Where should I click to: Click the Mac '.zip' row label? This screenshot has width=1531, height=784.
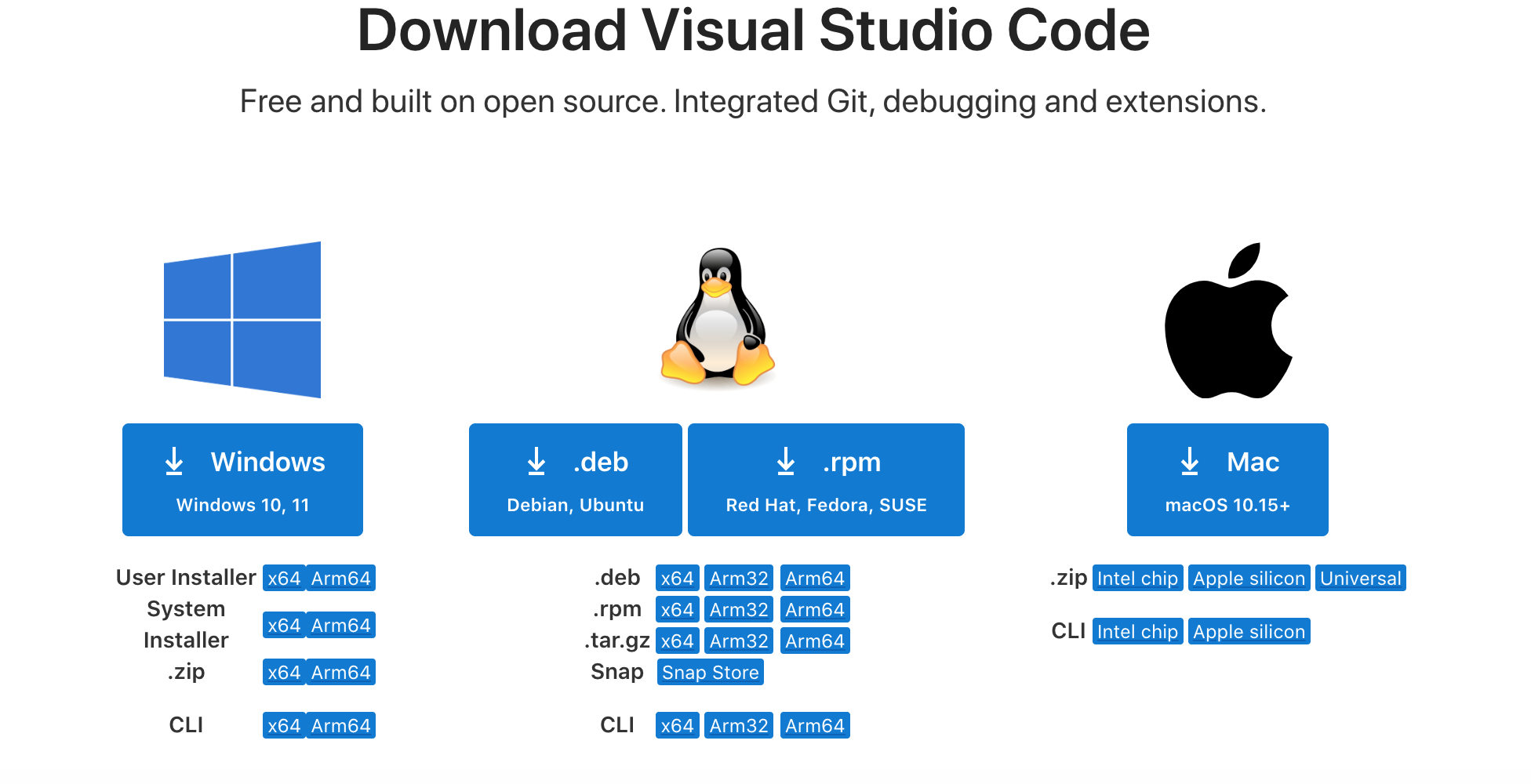point(1068,578)
